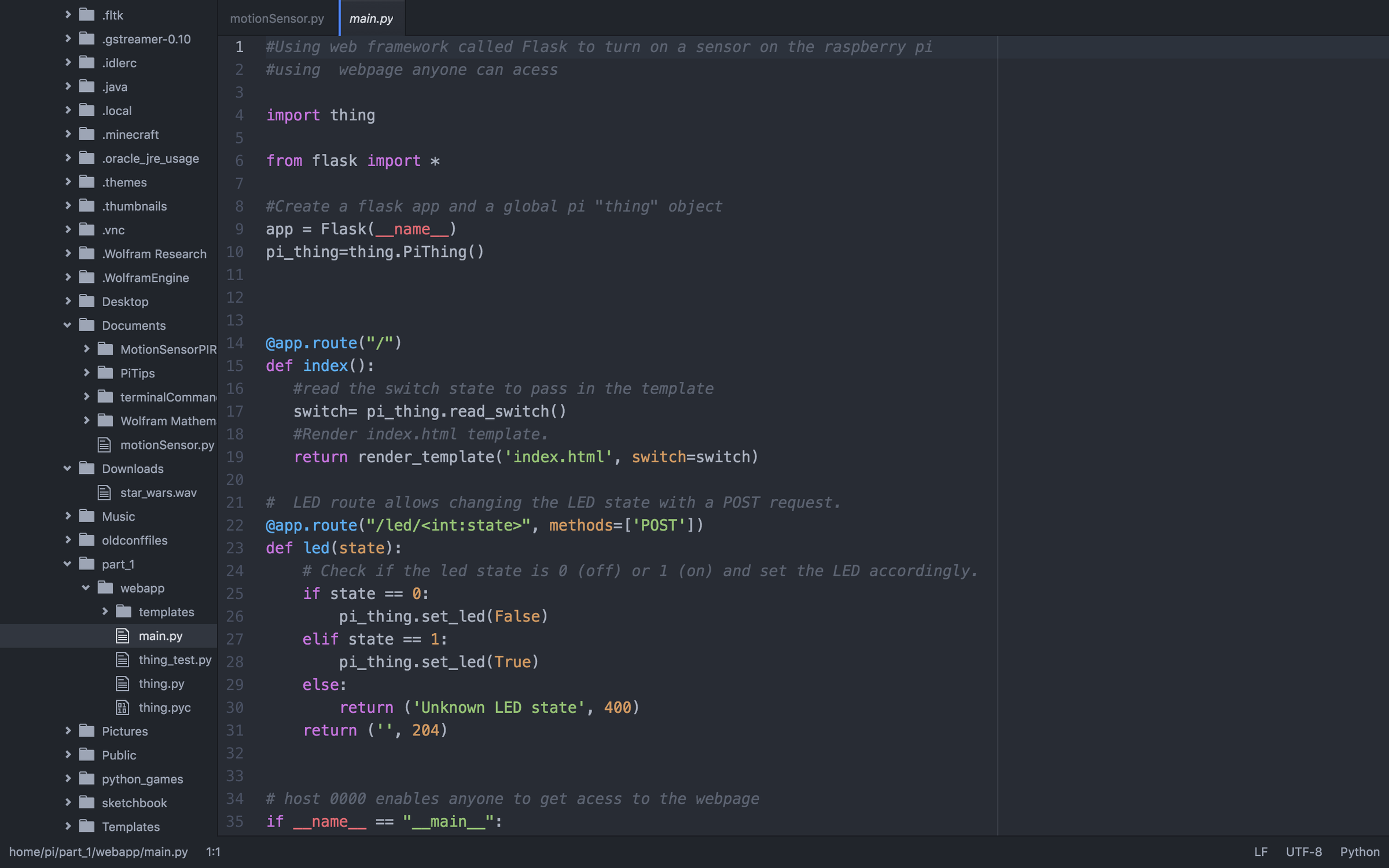Click the Desktop folder icon
This screenshot has width=1389, height=868.
click(87, 301)
